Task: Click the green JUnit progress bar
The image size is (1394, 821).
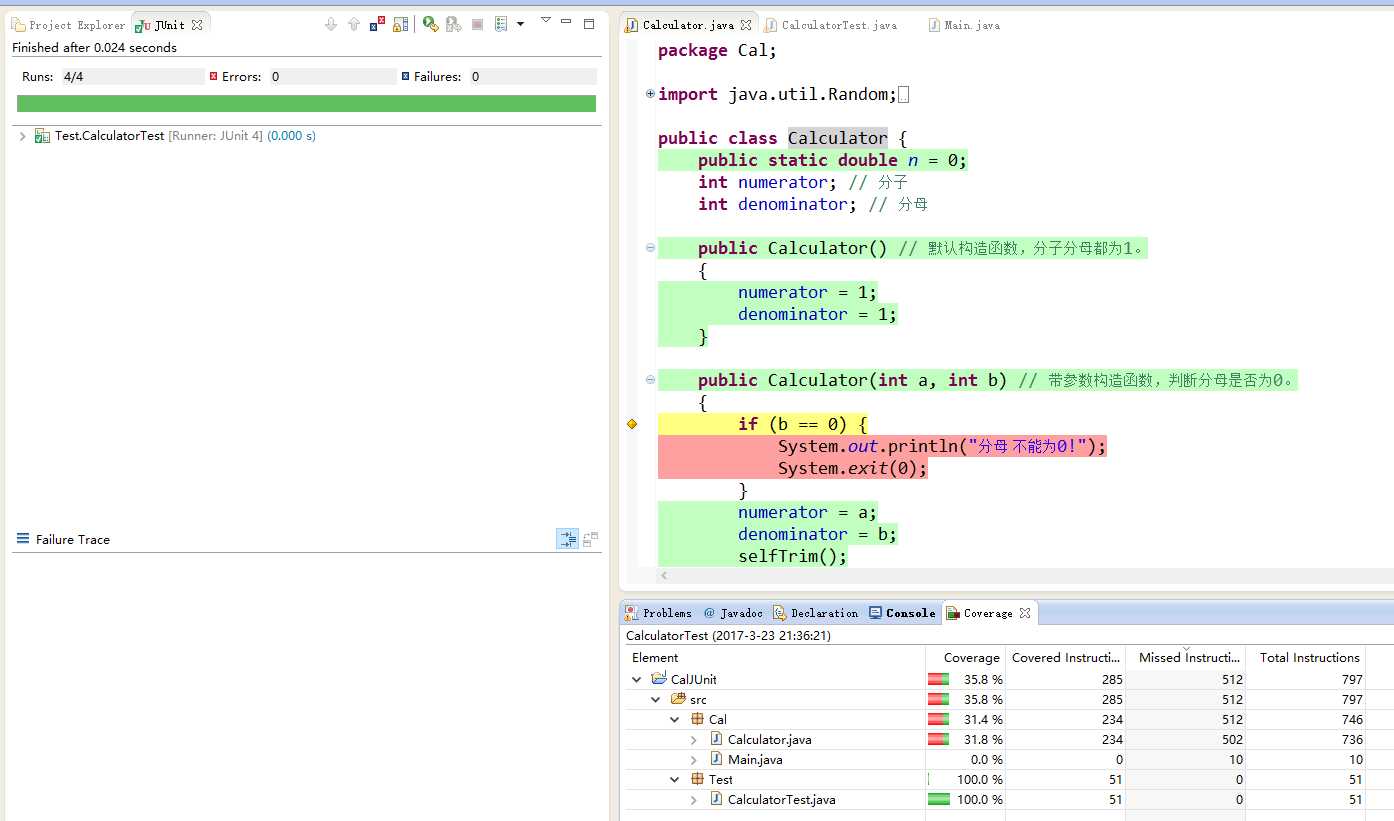Action: point(306,103)
